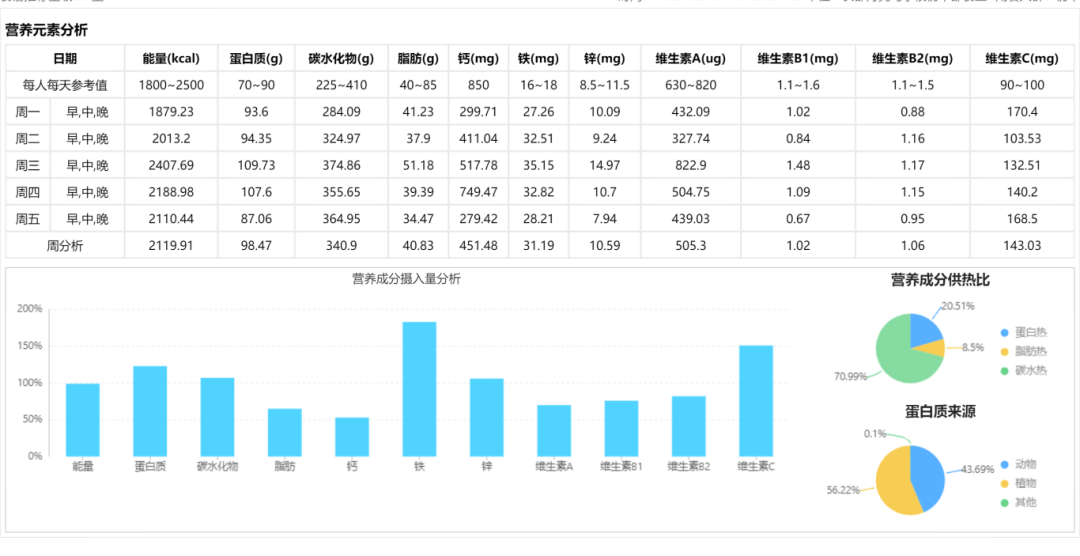The image size is (1080, 556).
Task: Click Wednesday's energy value 2407.69
Action: point(171,166)
